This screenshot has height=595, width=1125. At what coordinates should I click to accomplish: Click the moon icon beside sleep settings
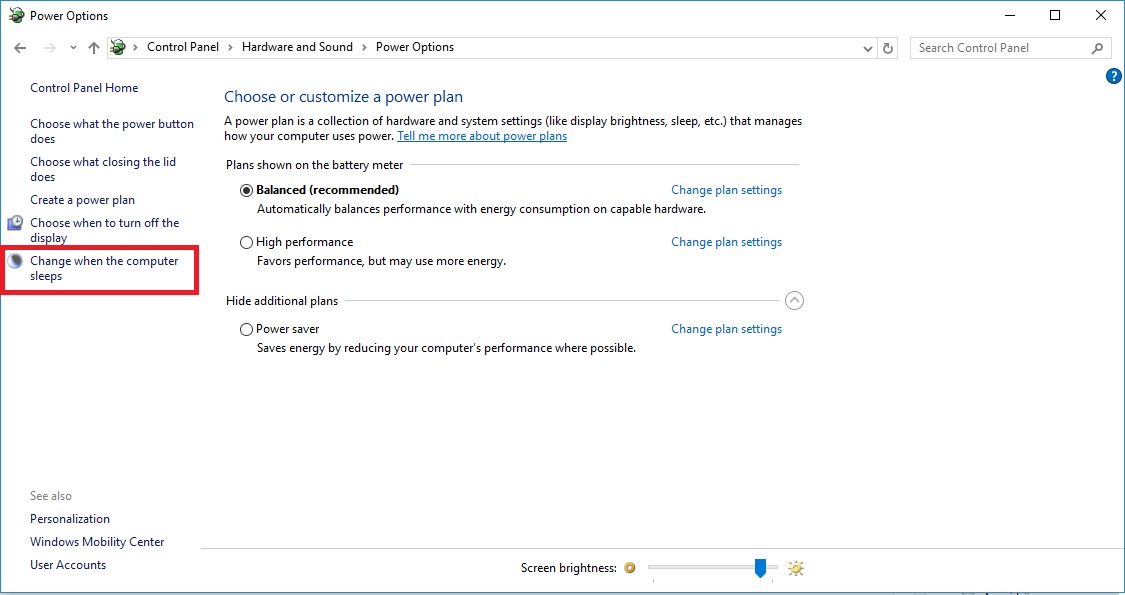point(15,261)
